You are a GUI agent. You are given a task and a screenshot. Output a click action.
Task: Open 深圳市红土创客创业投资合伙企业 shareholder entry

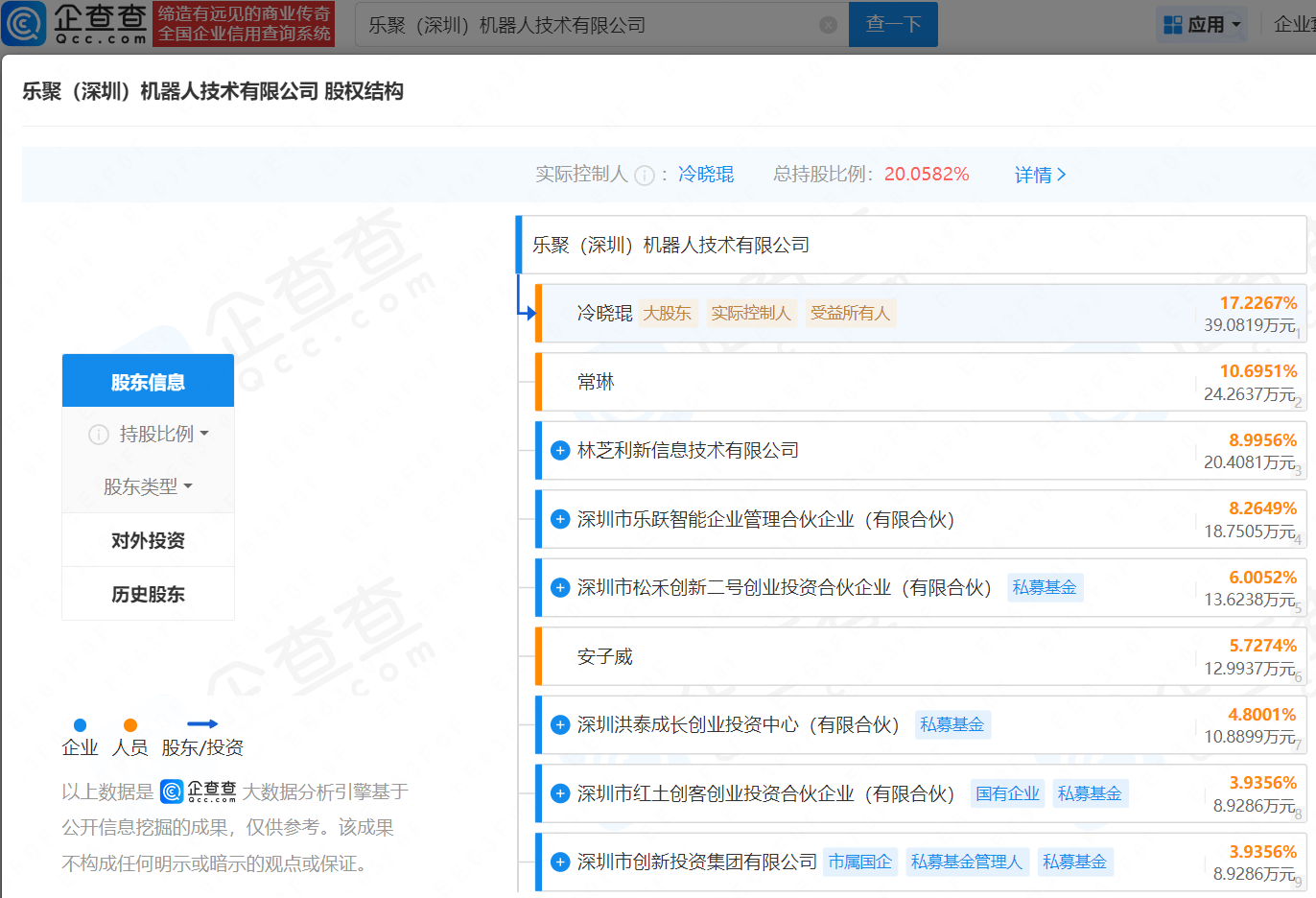pos(765,793)
